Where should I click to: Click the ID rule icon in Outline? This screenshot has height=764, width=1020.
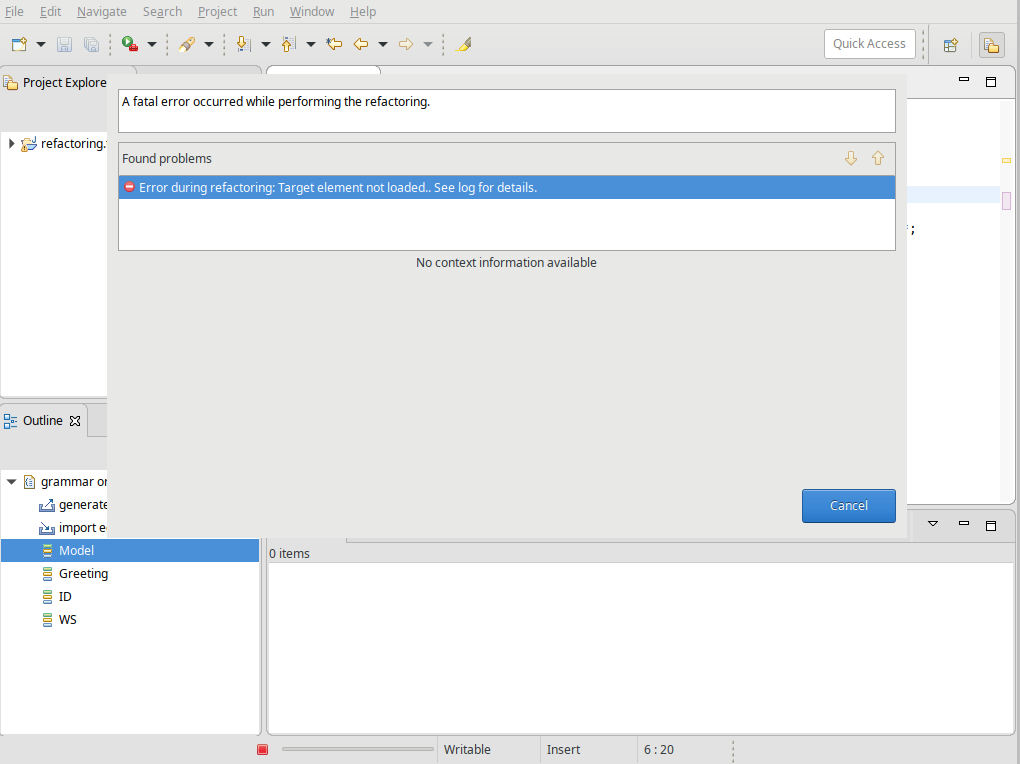[47, 597]
